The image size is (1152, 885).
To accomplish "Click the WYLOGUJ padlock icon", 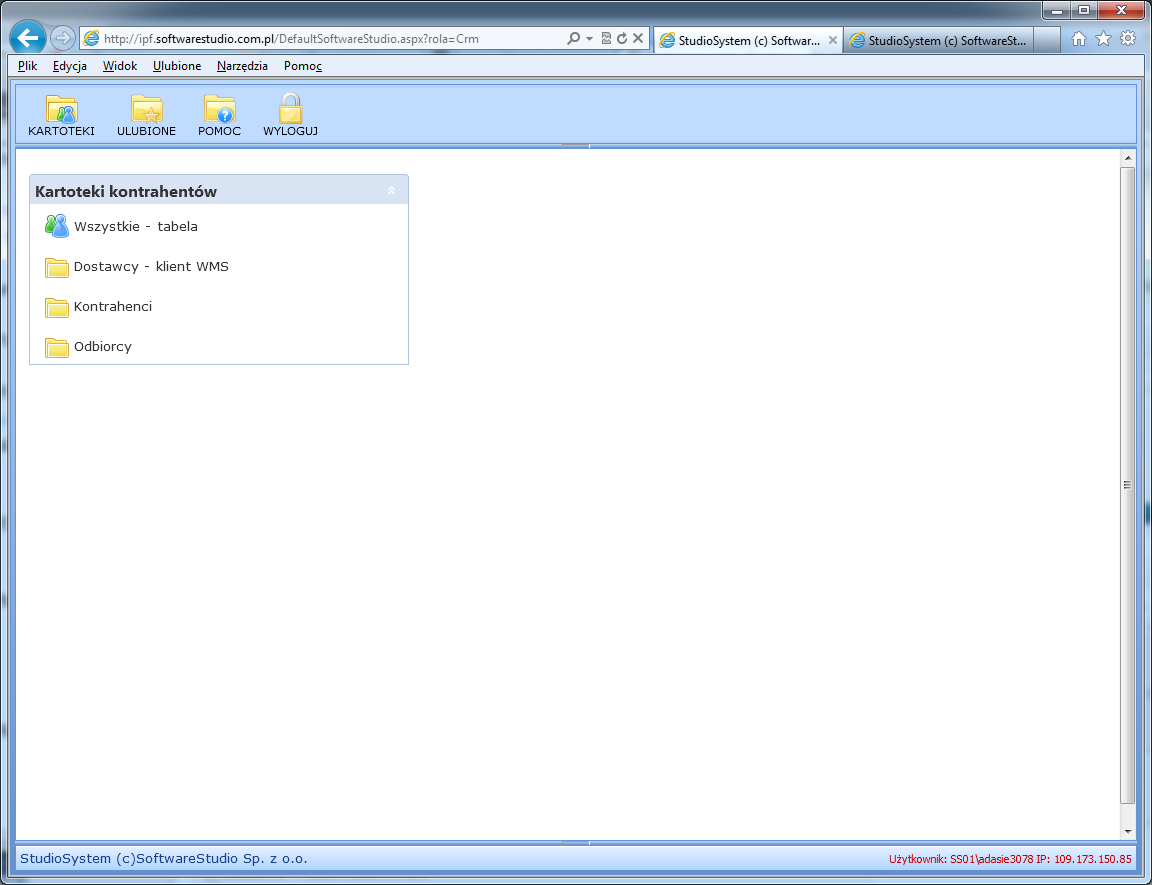I will point(290,110).
